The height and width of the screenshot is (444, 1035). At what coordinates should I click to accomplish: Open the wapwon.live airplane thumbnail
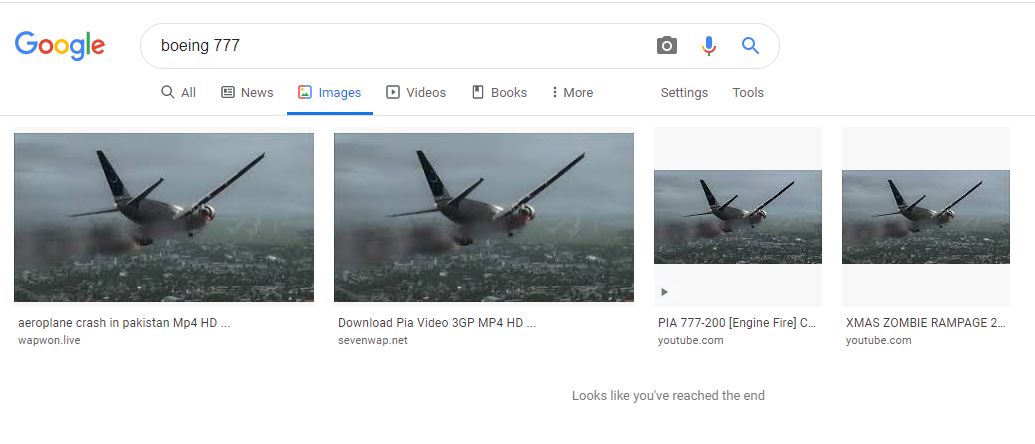tap(164, 217)
